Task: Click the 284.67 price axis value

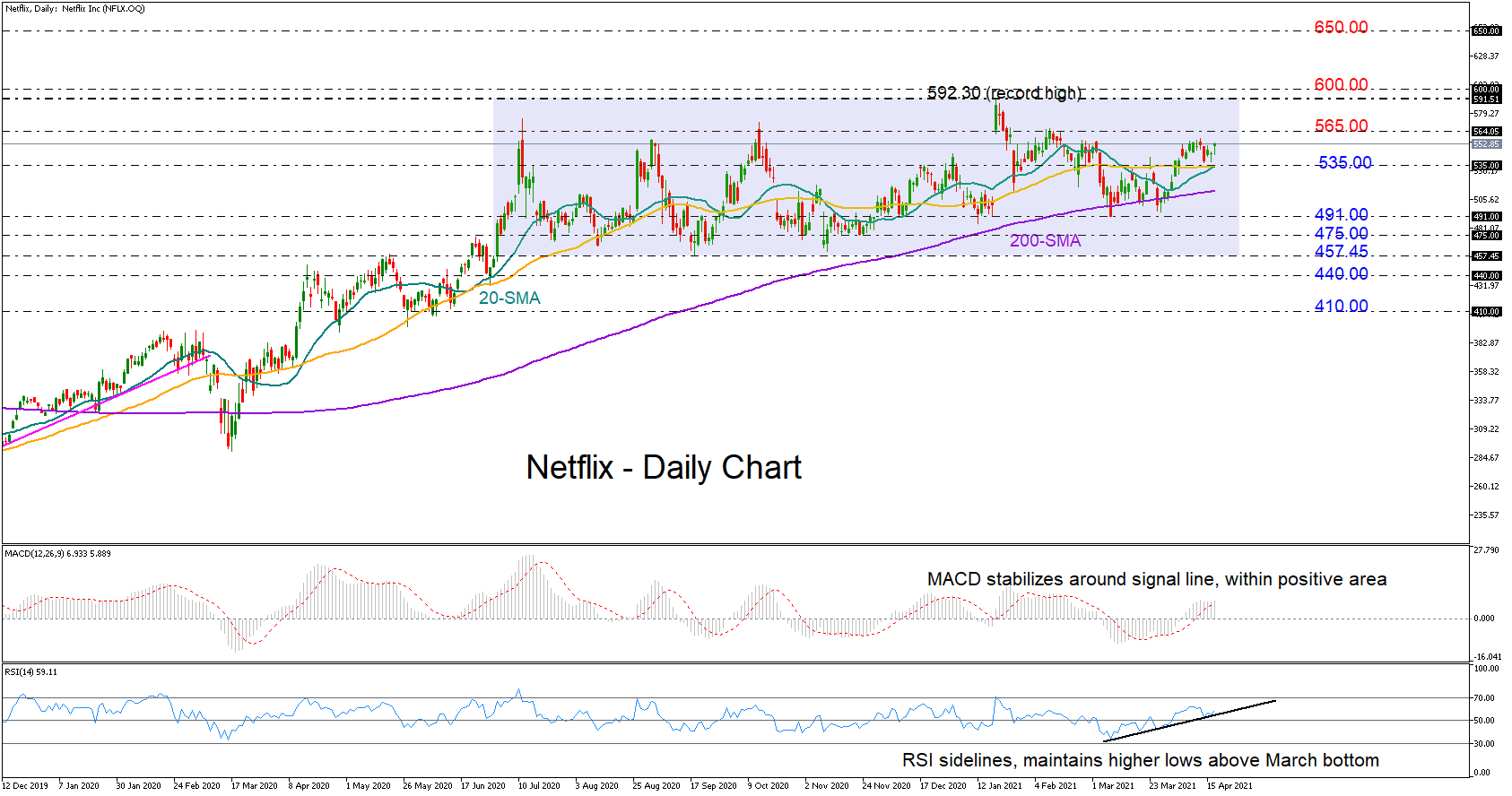Action: pos(1486,458)
